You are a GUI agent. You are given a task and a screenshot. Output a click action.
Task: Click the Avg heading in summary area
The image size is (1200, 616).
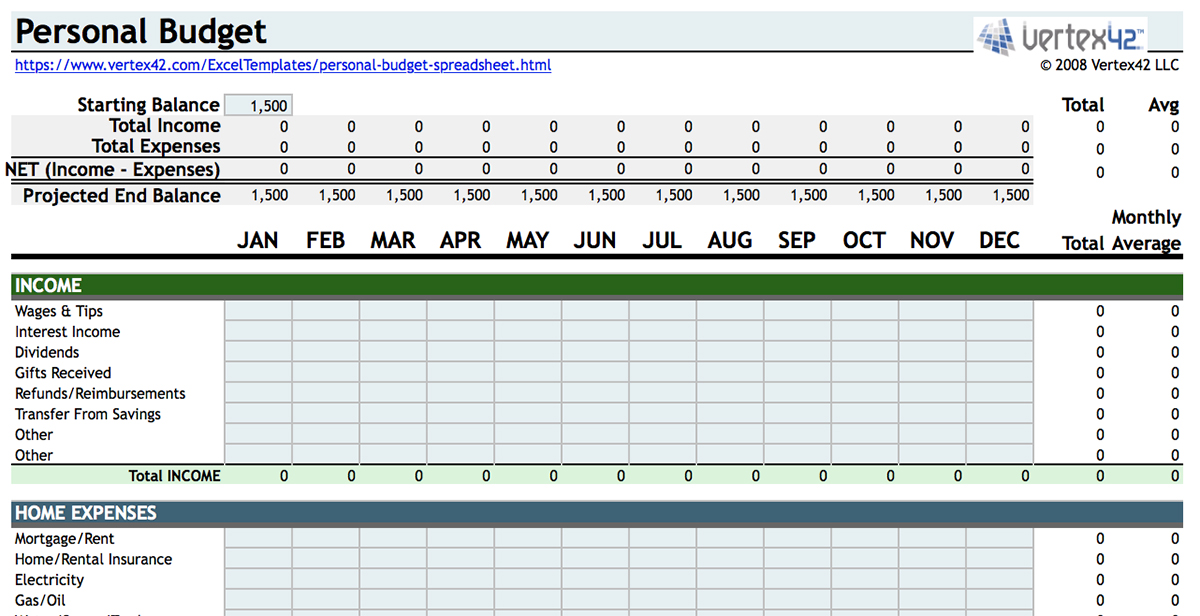[x=1164, y=105]
